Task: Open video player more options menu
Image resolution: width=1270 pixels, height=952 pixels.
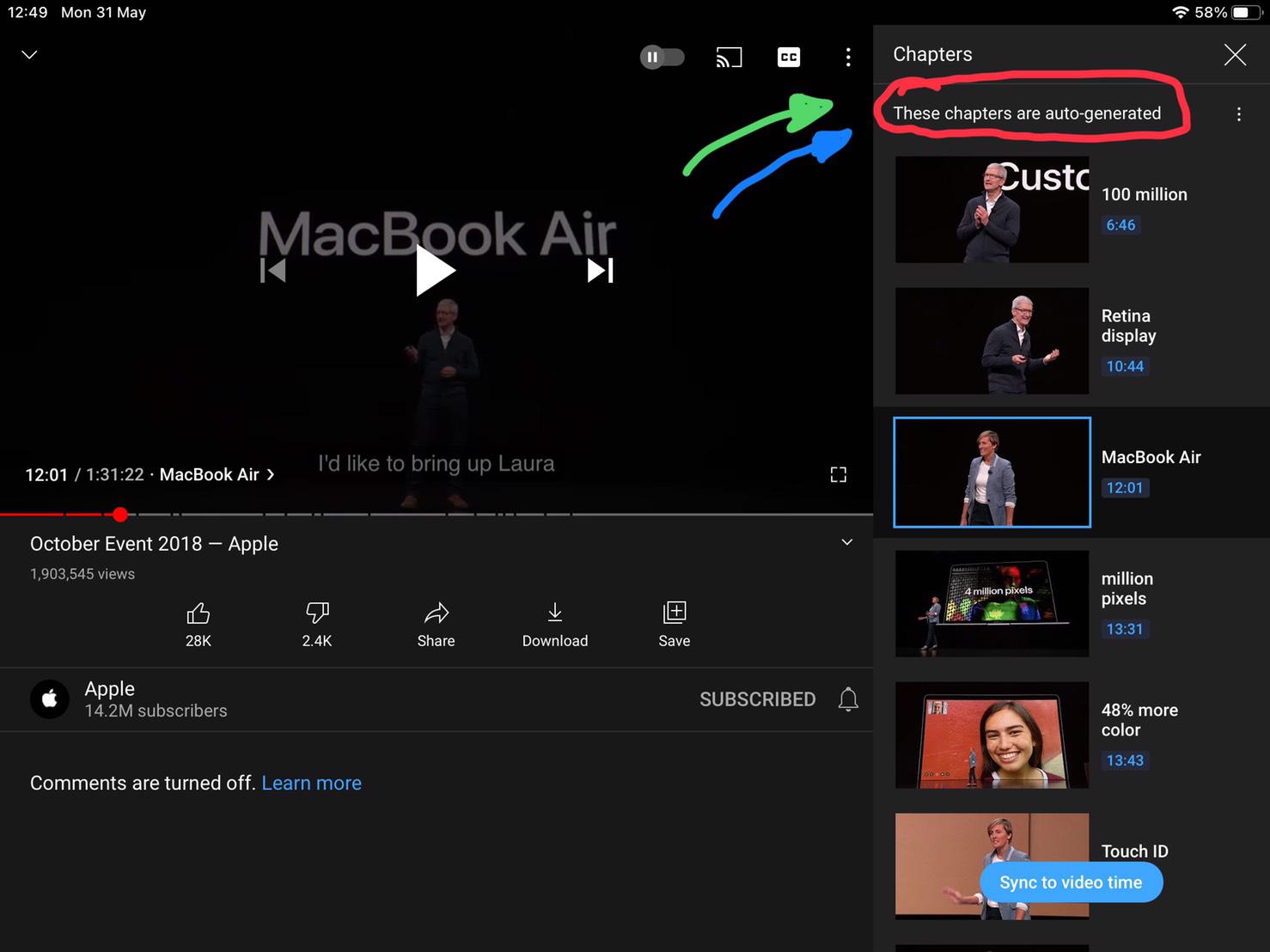Action: [x=848, y=58]
